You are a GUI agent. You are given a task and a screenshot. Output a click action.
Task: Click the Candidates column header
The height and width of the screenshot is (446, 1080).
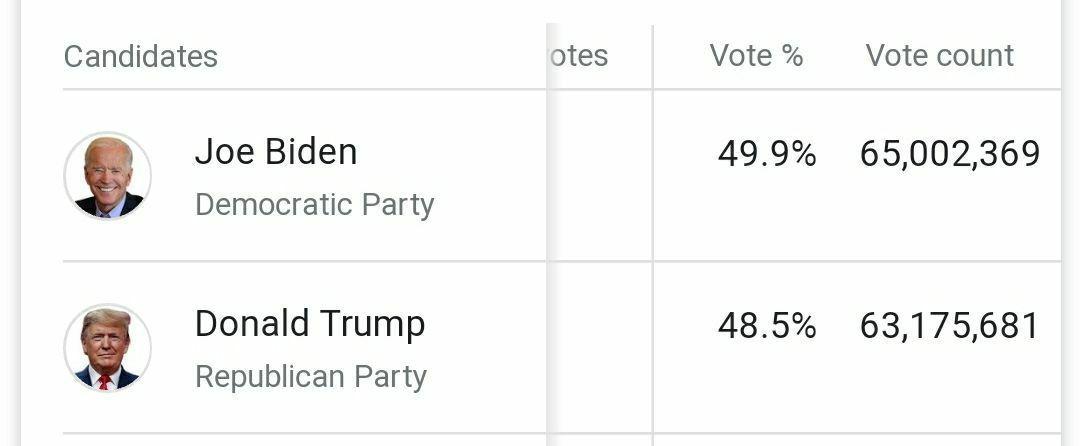(x=141, y=56)
